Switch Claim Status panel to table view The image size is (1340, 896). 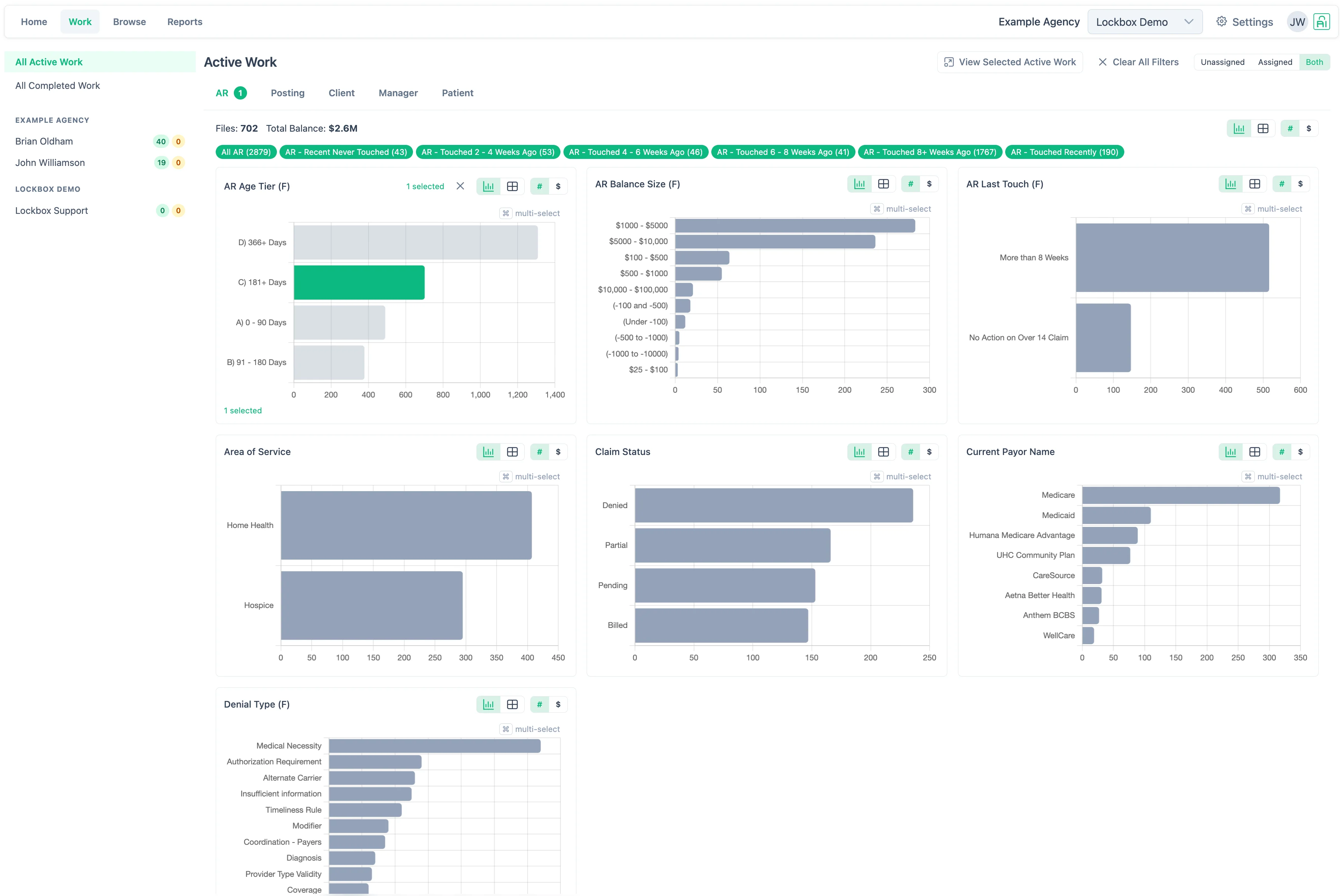pos(884,452)
